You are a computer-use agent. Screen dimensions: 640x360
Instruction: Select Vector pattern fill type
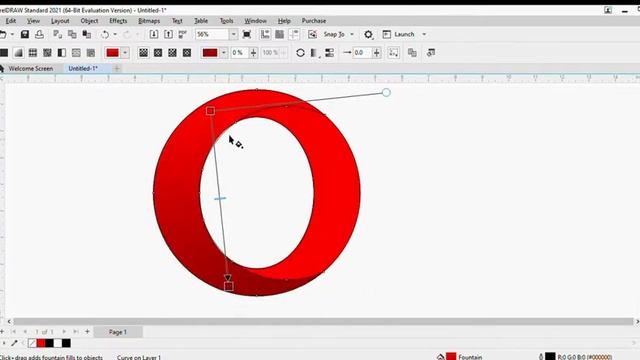point(33,53)
